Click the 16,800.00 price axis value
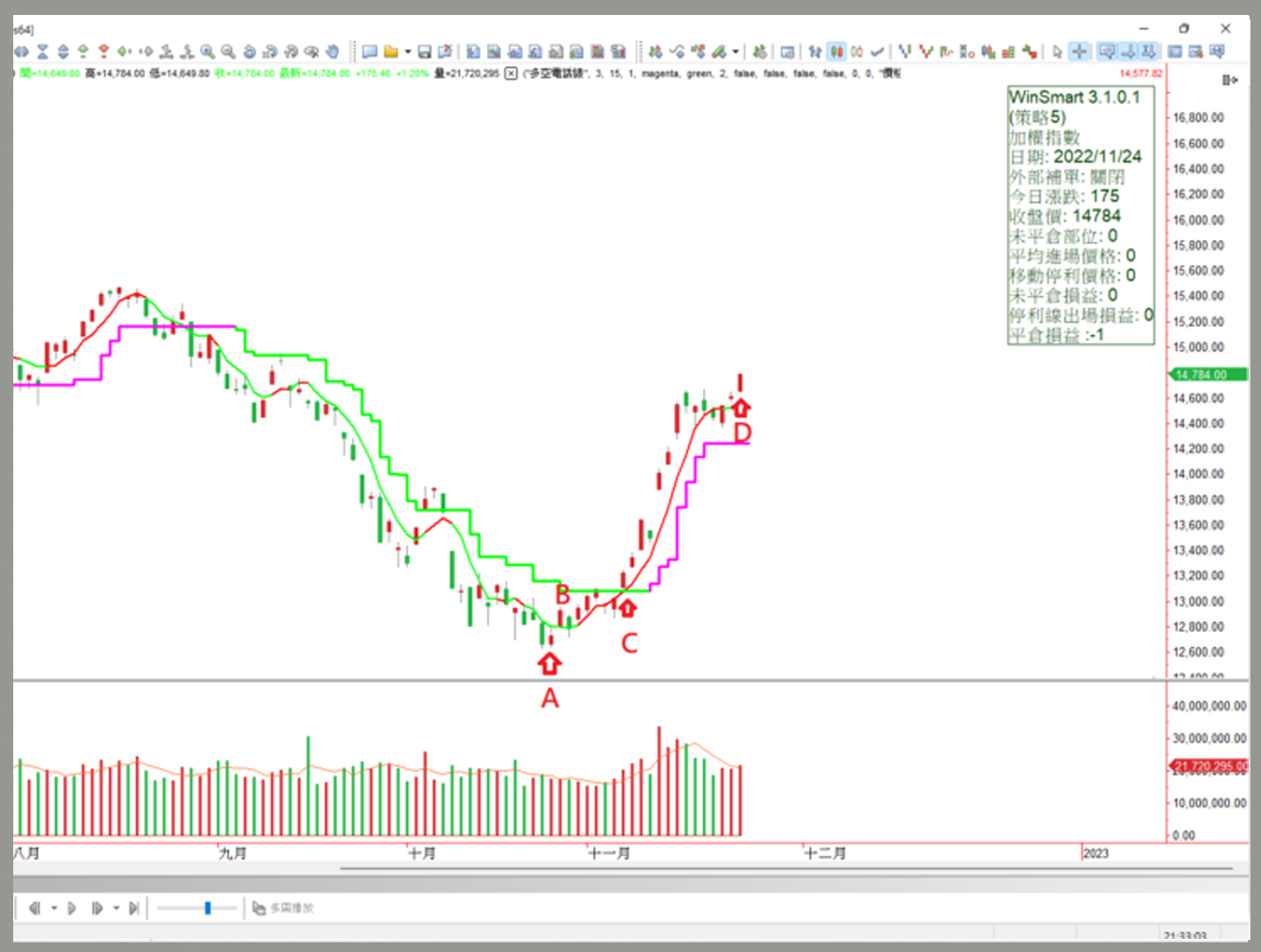This screenshot has height=952, width=1261. (1198, 117)
